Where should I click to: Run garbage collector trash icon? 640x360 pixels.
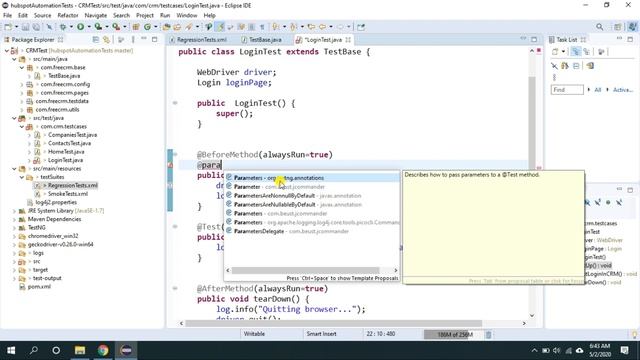coord(489,335)
